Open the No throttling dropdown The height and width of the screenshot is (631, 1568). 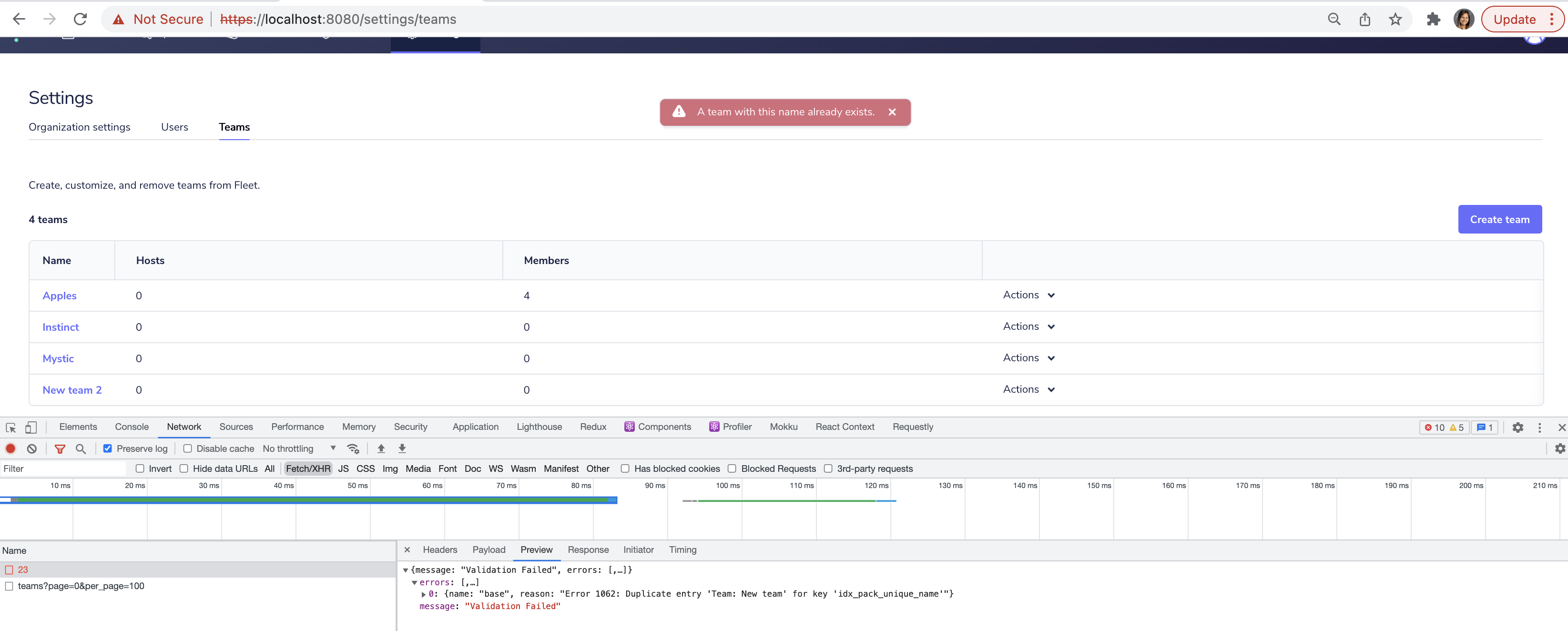[x=299, y=448]
